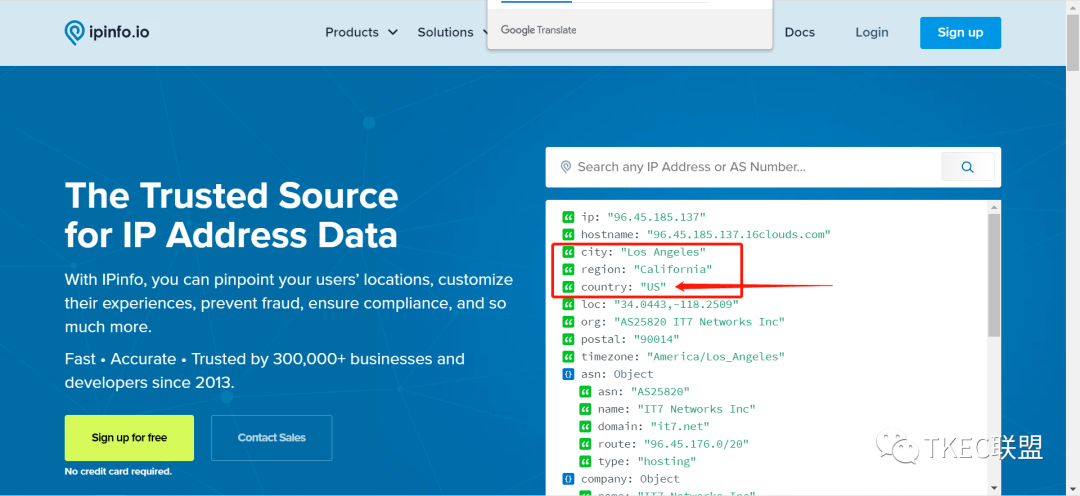
Task: Click the quote icon beside hostname row
Action: [x=568, y=234]
